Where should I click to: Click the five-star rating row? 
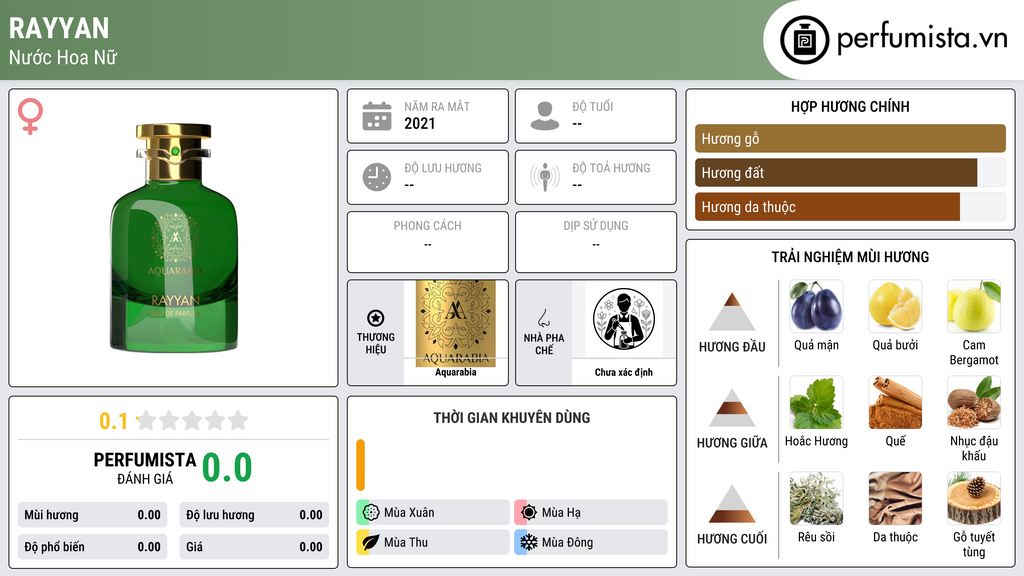coord(193,420)
